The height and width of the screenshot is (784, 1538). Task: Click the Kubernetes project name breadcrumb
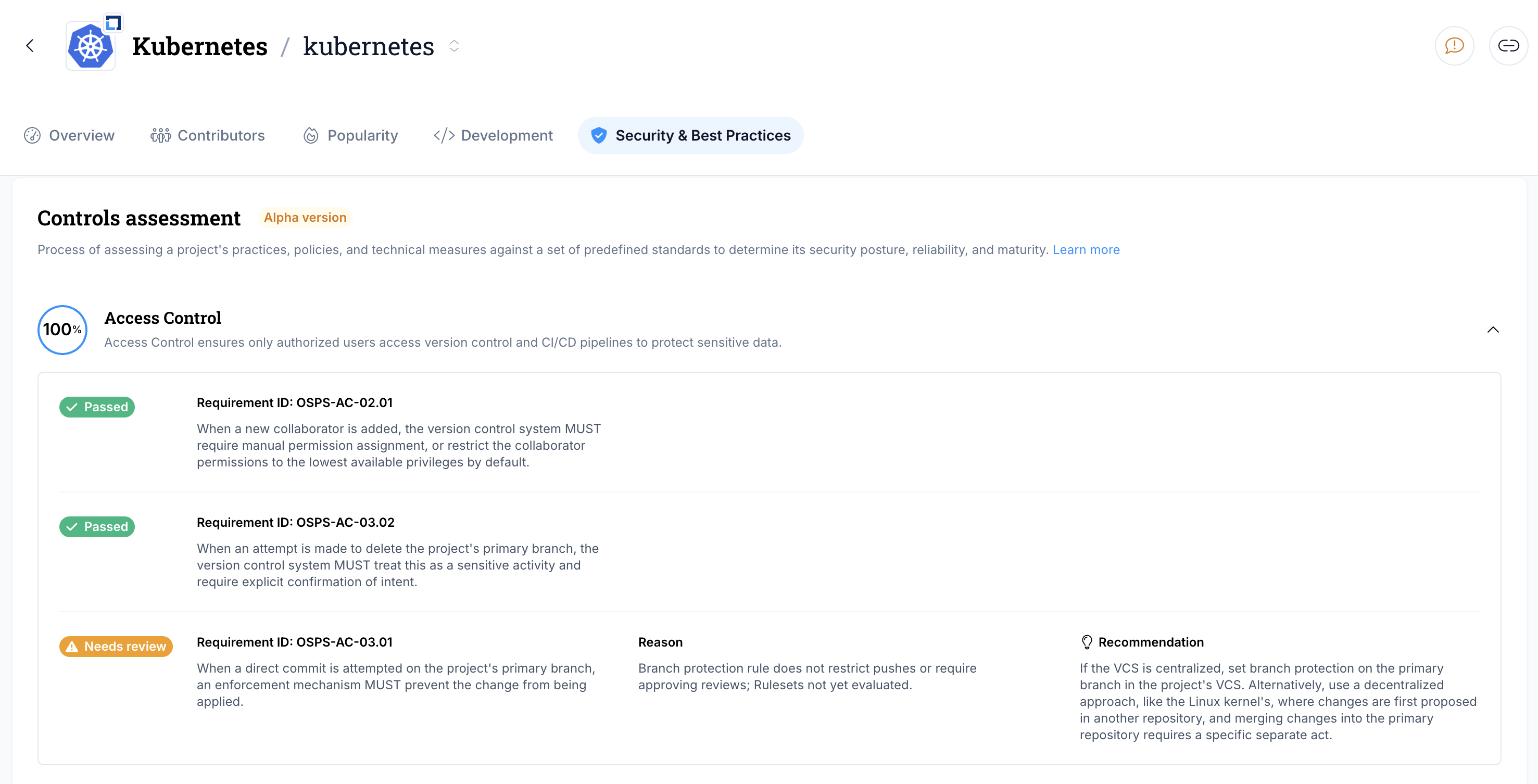(199, 46)
